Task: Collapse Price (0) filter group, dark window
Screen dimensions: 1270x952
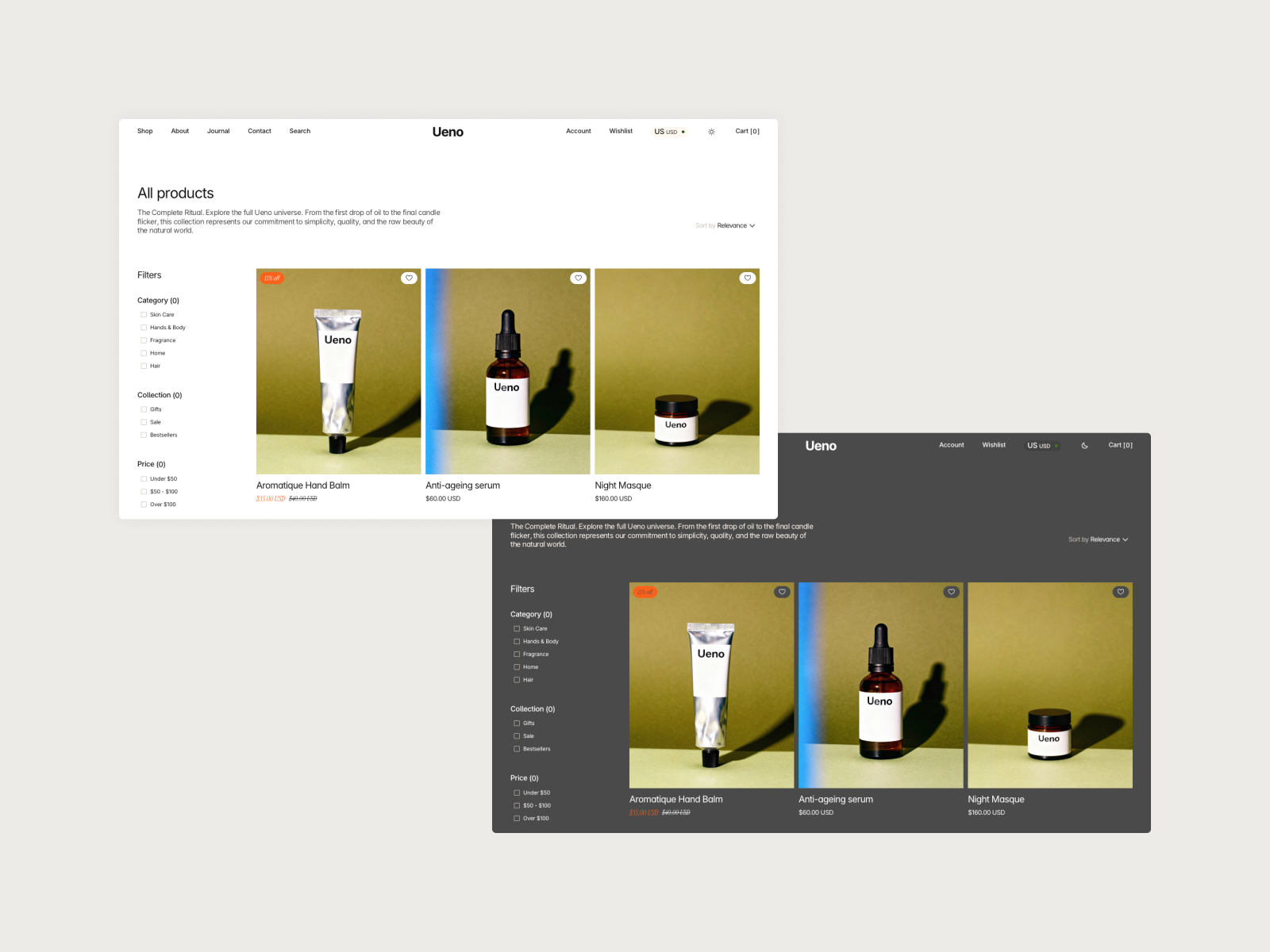Action: pyautogui.click(x=525, y=778)
